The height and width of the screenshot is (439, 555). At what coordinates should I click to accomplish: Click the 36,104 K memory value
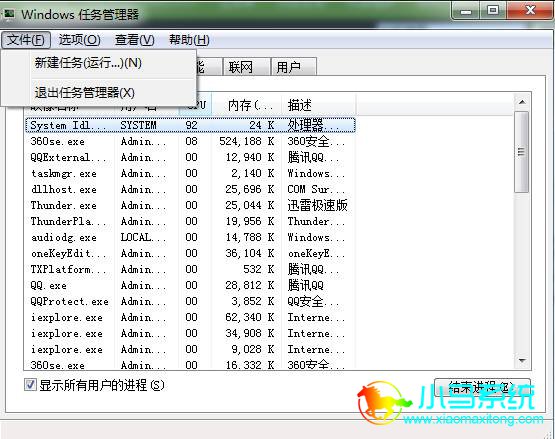point(250,253)
